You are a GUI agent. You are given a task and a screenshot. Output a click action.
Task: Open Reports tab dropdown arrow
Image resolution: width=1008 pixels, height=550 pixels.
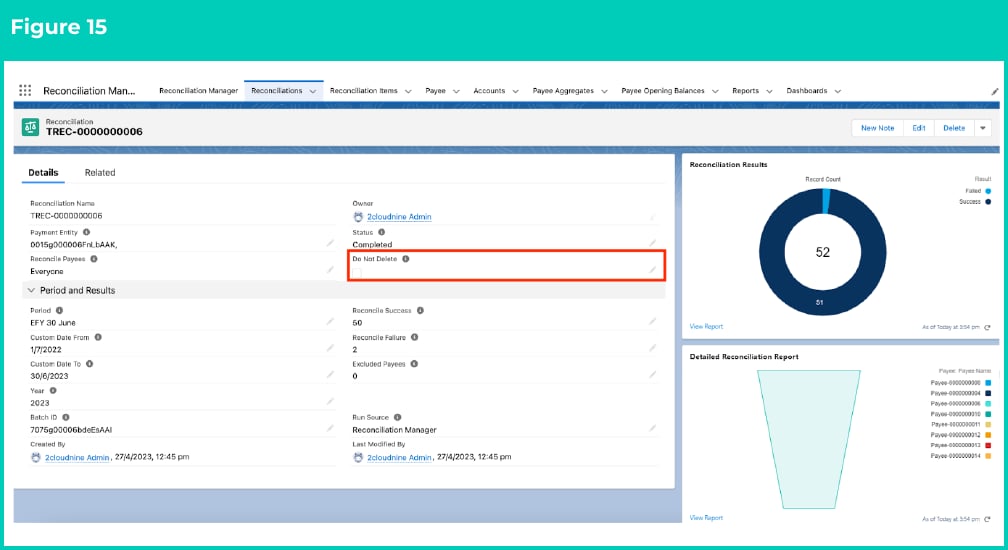770,91
